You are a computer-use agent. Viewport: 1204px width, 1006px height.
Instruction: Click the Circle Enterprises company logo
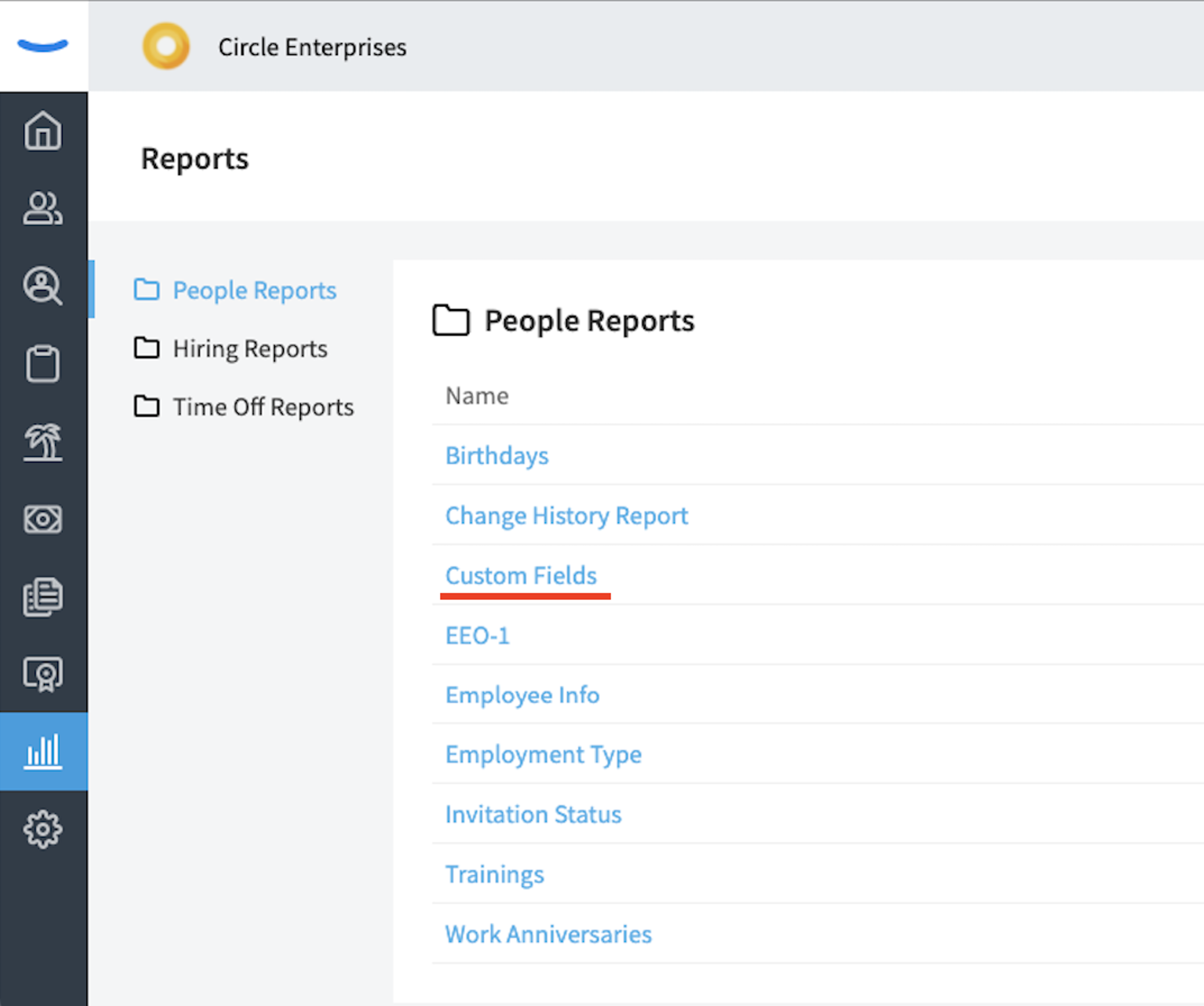point(166,46)
